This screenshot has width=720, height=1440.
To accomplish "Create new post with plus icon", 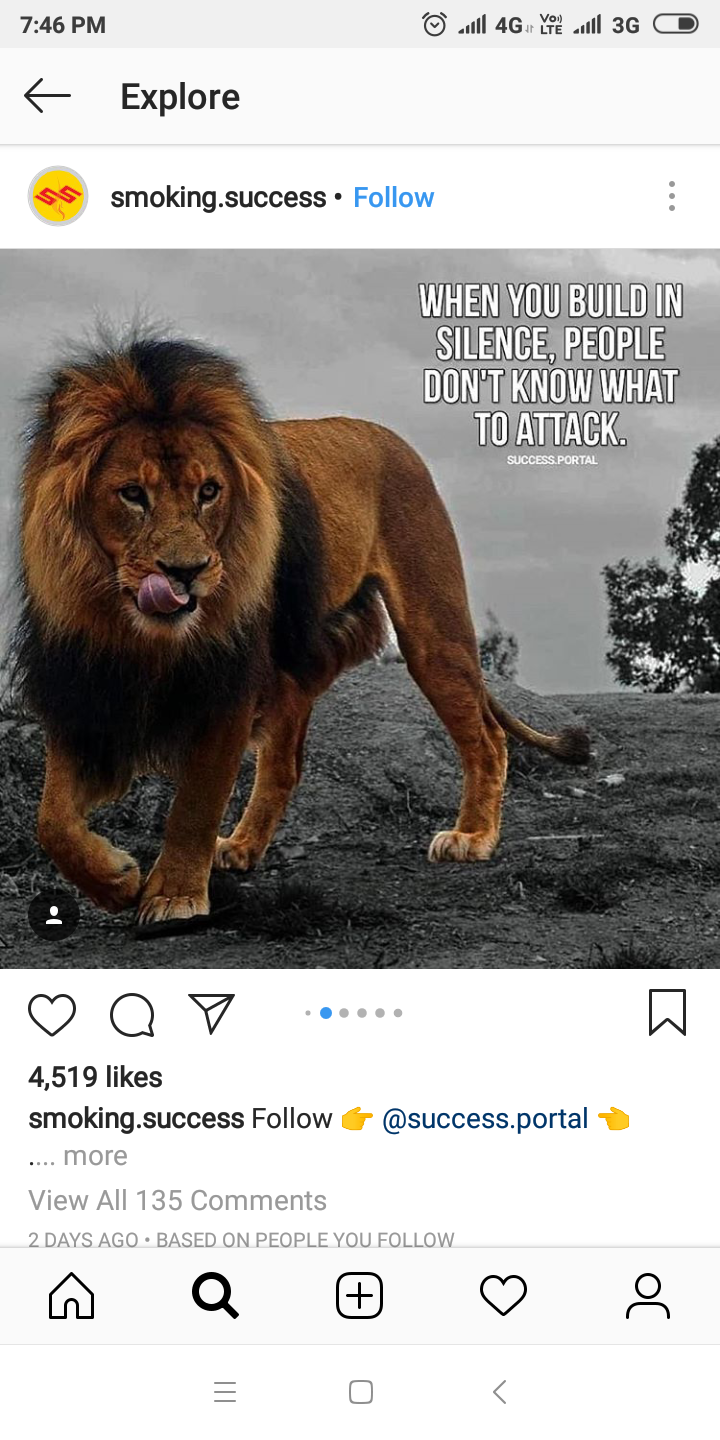I will [x=359, y=1296].
